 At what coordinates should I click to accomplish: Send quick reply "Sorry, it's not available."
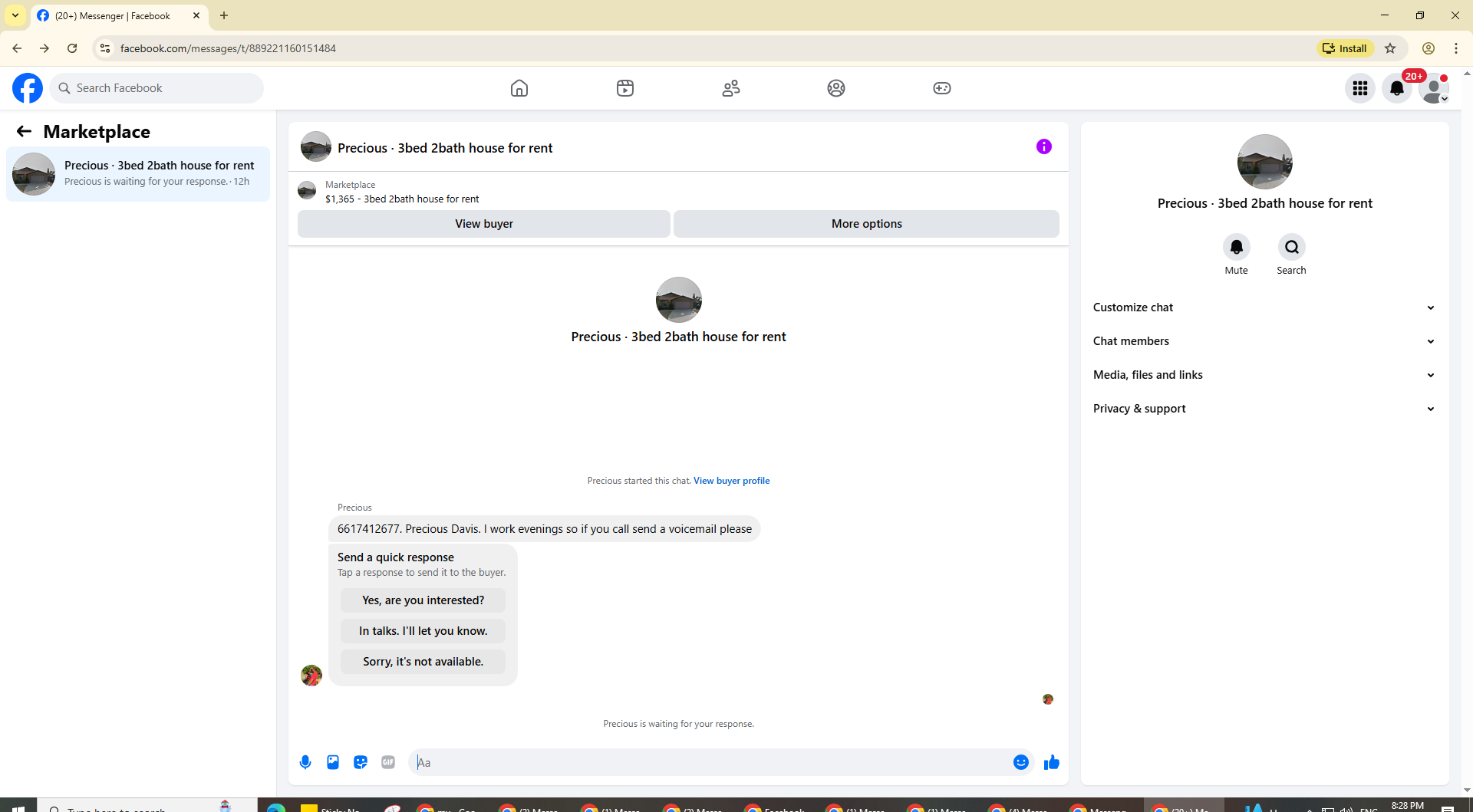[423, 662]
